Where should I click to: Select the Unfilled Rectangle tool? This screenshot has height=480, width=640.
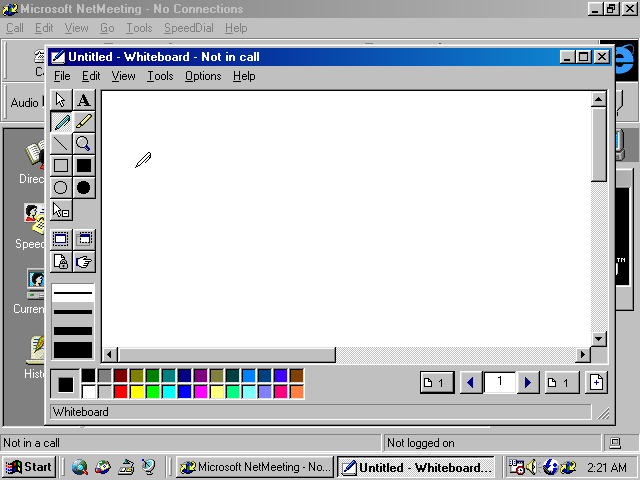[61, 166]
